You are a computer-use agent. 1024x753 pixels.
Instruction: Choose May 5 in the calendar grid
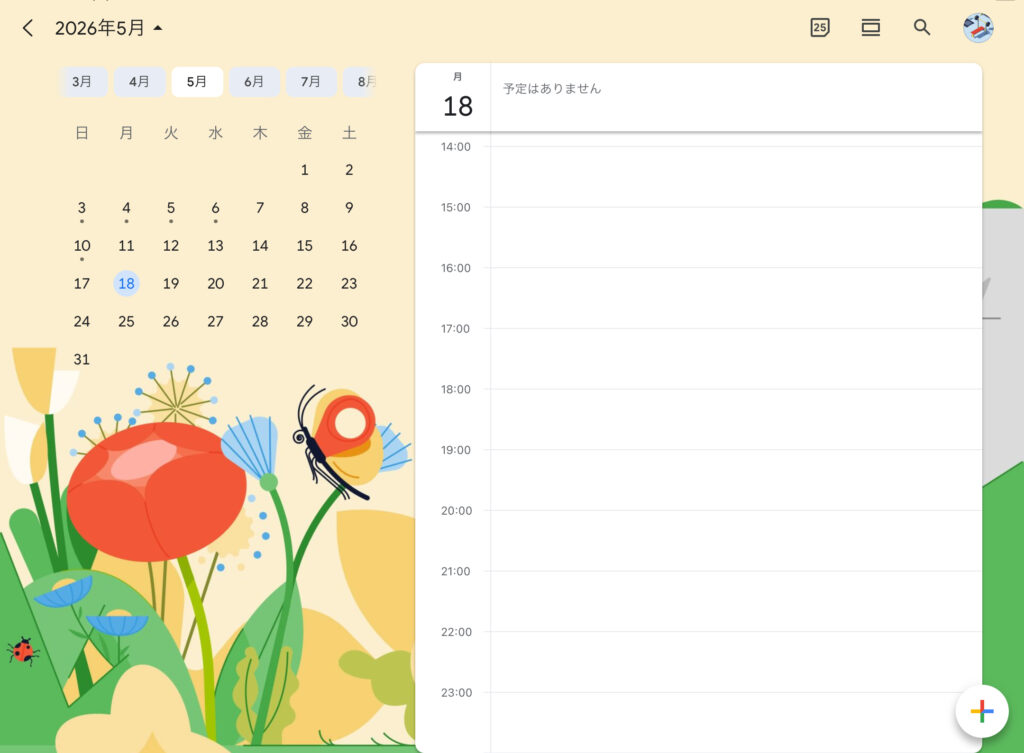(x=170, y=208)
